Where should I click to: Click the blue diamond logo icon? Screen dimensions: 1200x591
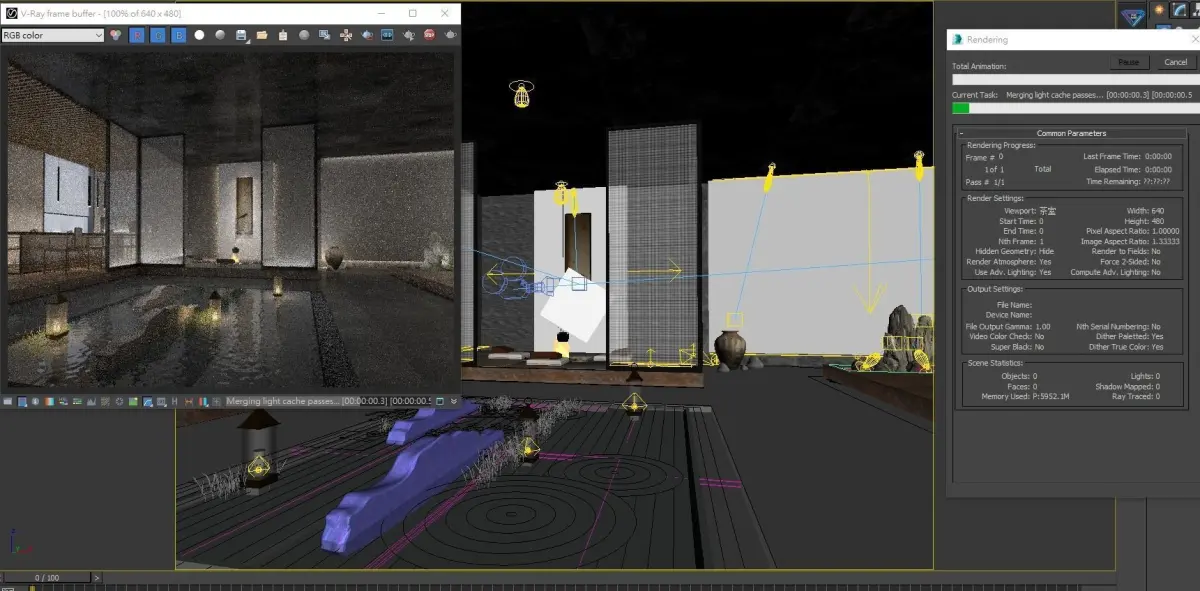pyautogui.click(x=1133, y=16)
